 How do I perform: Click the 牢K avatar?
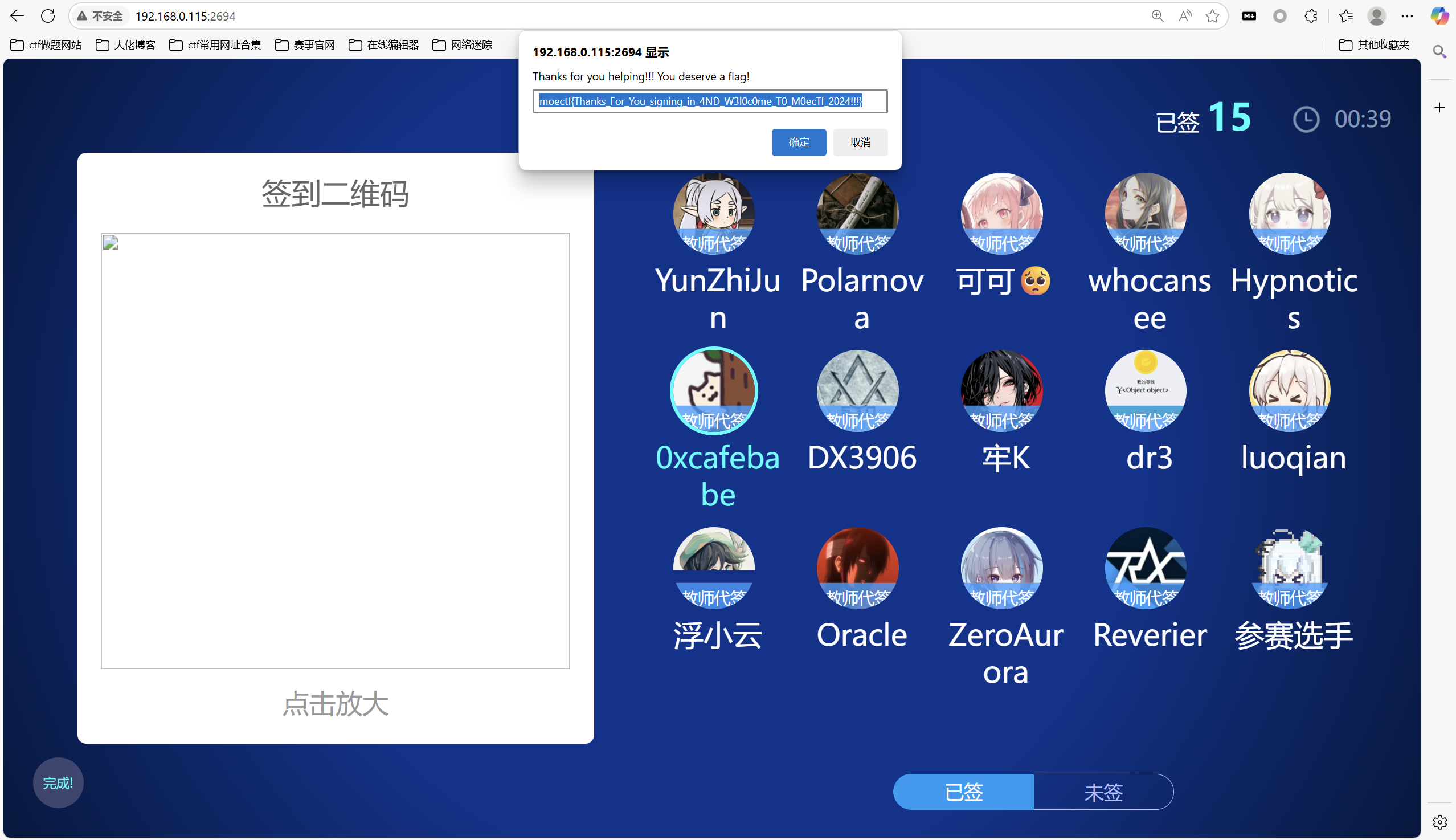[x=1001, y=391]
